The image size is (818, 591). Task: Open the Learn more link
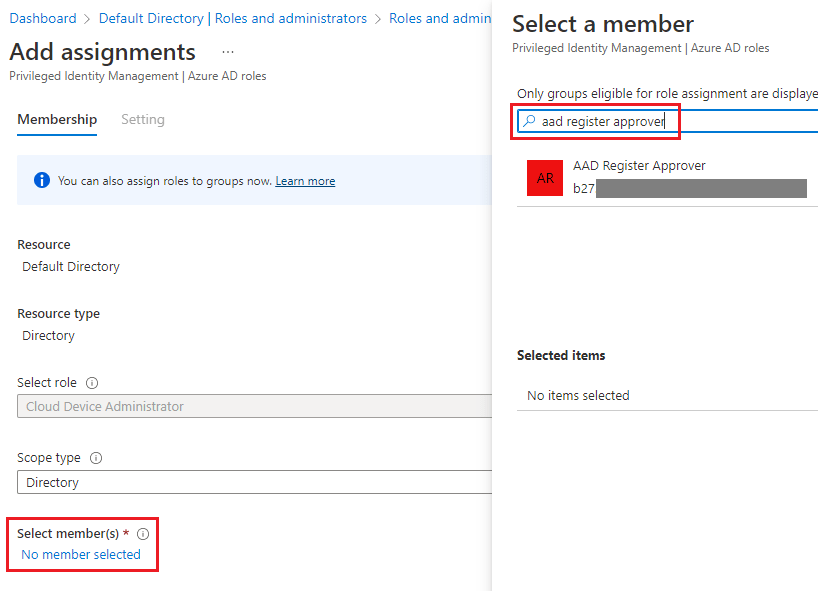(305, 181)
